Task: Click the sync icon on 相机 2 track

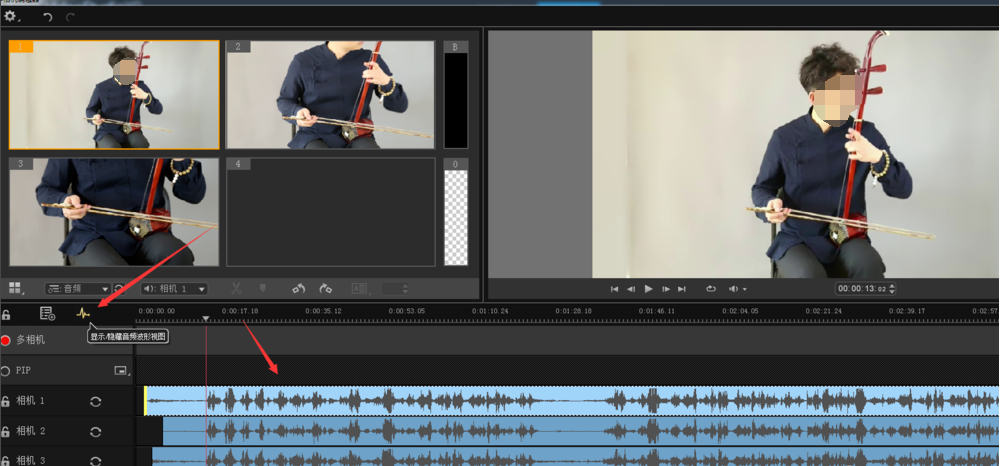Action: click(x=95, y=432)
